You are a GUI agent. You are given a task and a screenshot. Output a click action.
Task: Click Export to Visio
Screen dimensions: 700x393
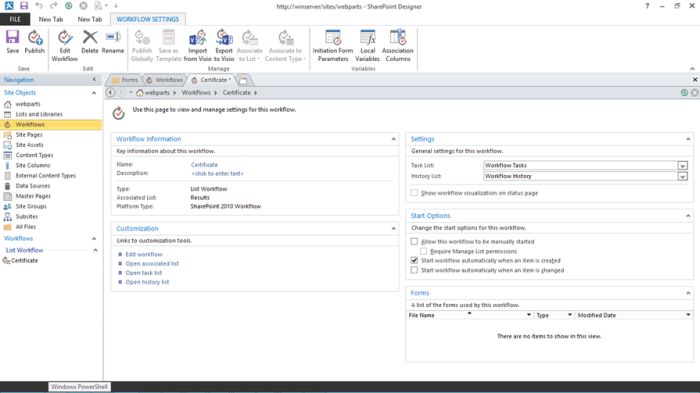(x=224, y=46)
